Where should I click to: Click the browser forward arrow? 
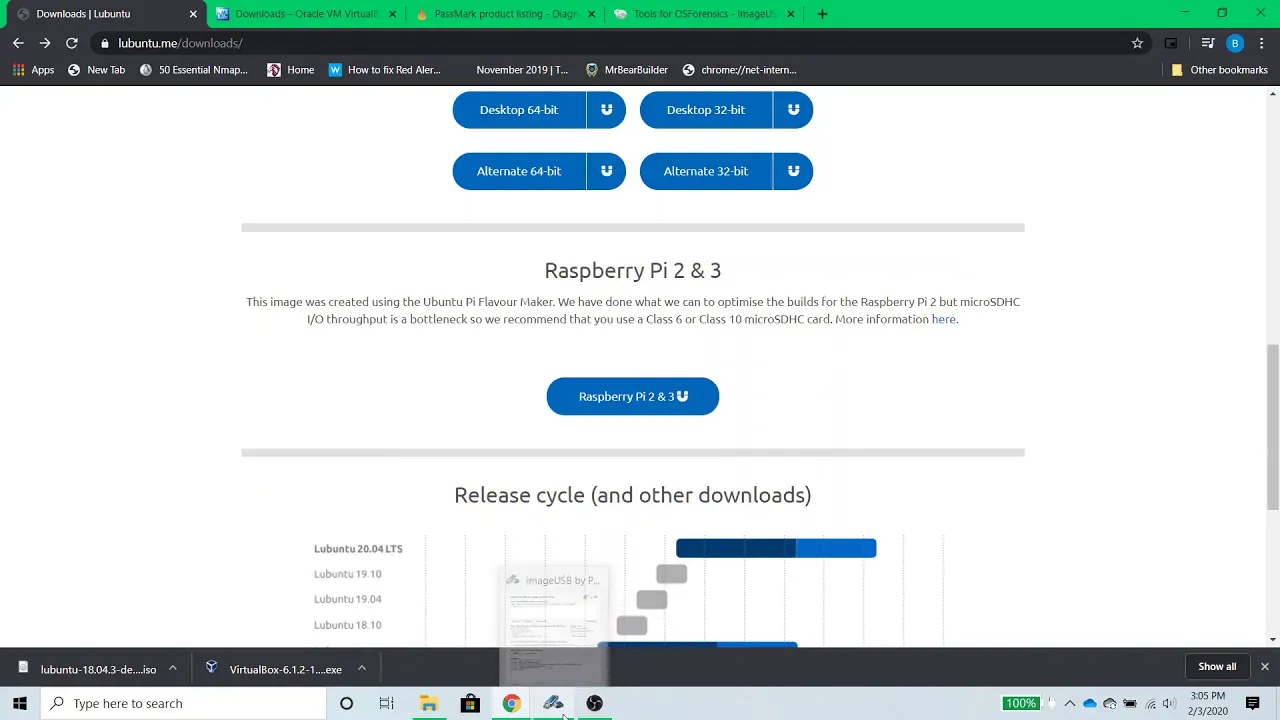(45, 43)
